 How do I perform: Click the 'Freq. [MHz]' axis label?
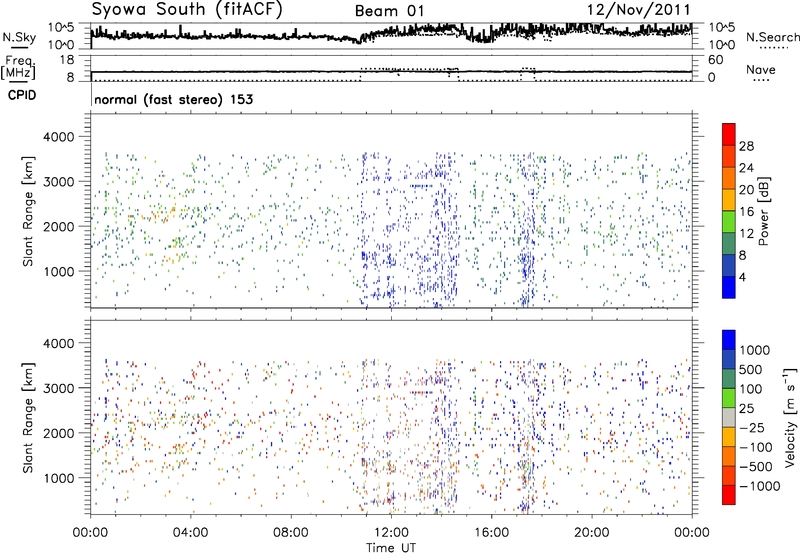(x=20, y=68)
